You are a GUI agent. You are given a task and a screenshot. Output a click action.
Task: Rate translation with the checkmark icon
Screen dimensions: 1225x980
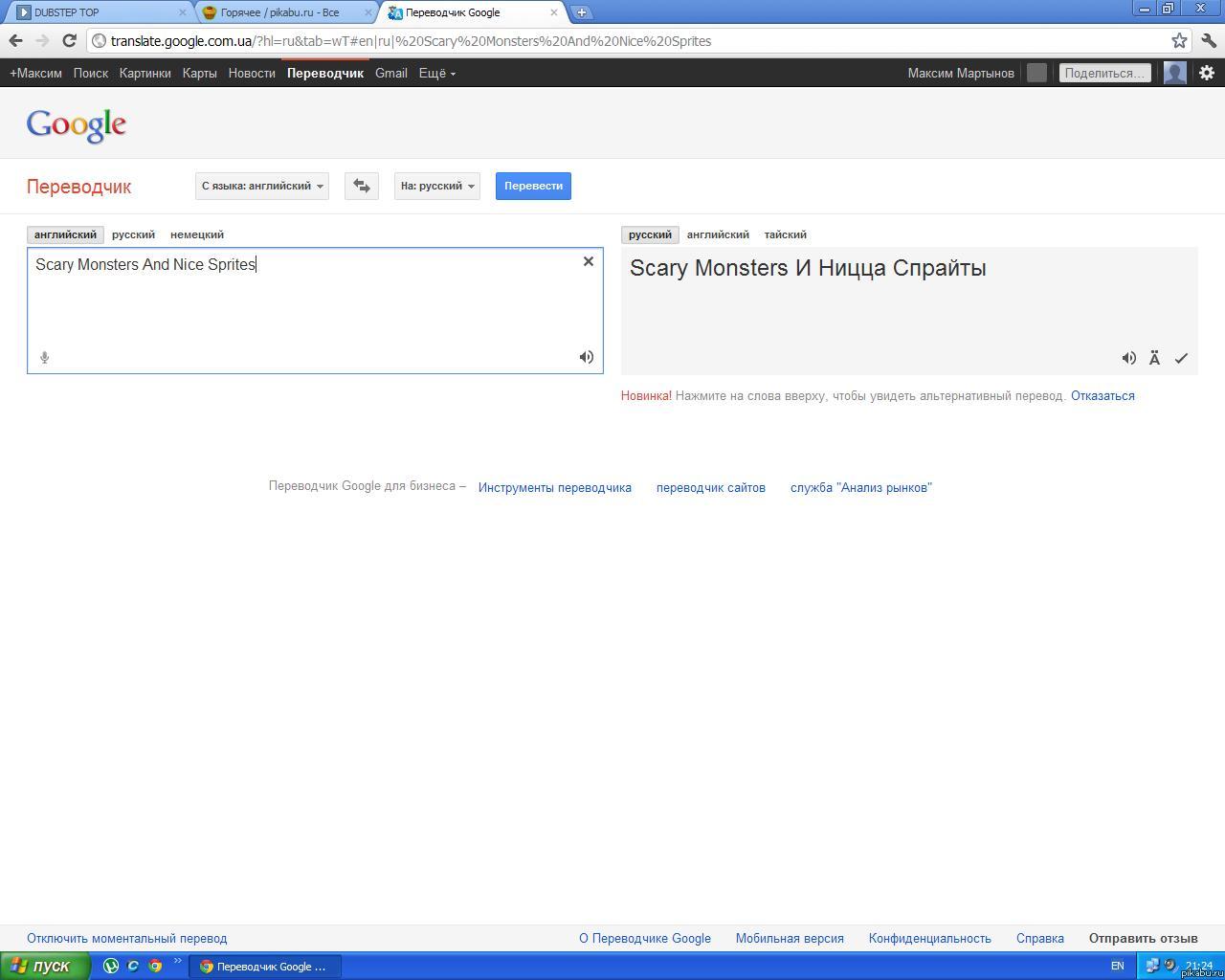1181,358
